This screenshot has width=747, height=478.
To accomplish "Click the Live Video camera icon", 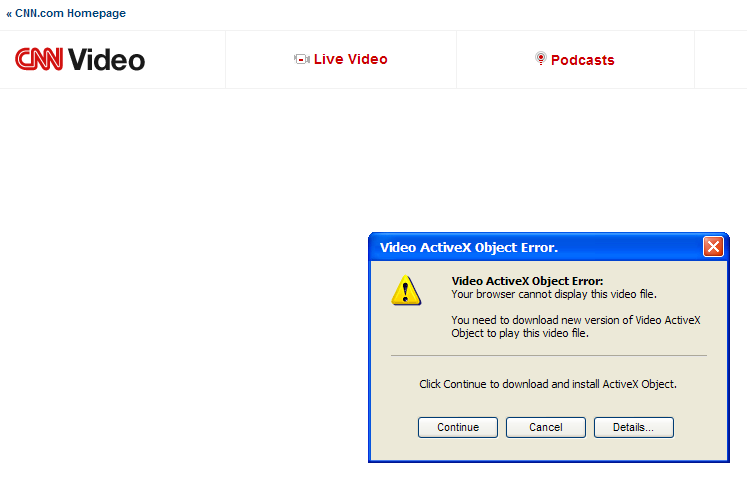I will tap(302, 59).
